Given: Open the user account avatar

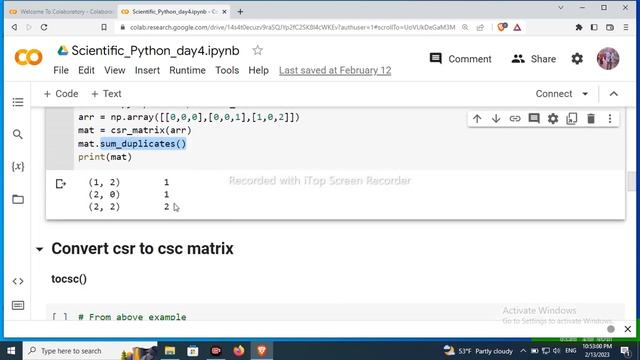Looking at the screenshot, I should (x=608, y=58).
